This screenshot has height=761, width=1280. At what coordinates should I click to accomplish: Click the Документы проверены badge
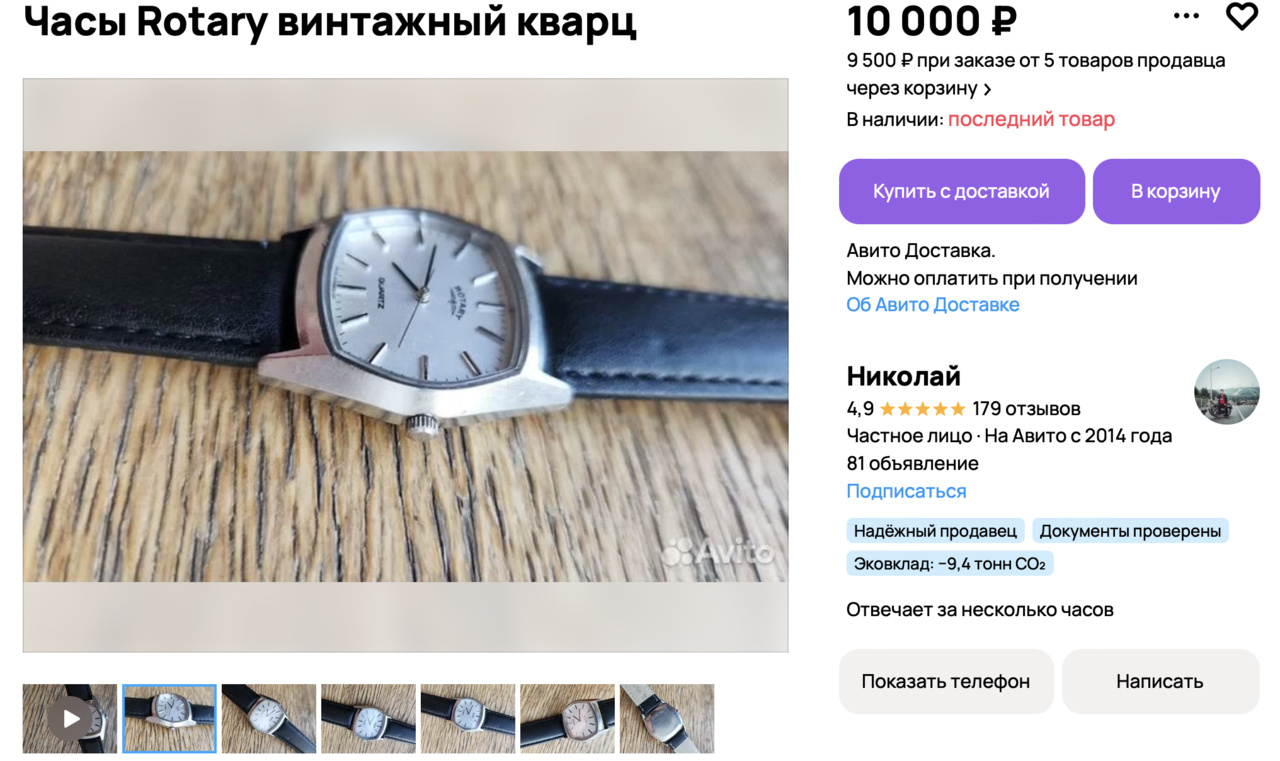pos(1130,531)
